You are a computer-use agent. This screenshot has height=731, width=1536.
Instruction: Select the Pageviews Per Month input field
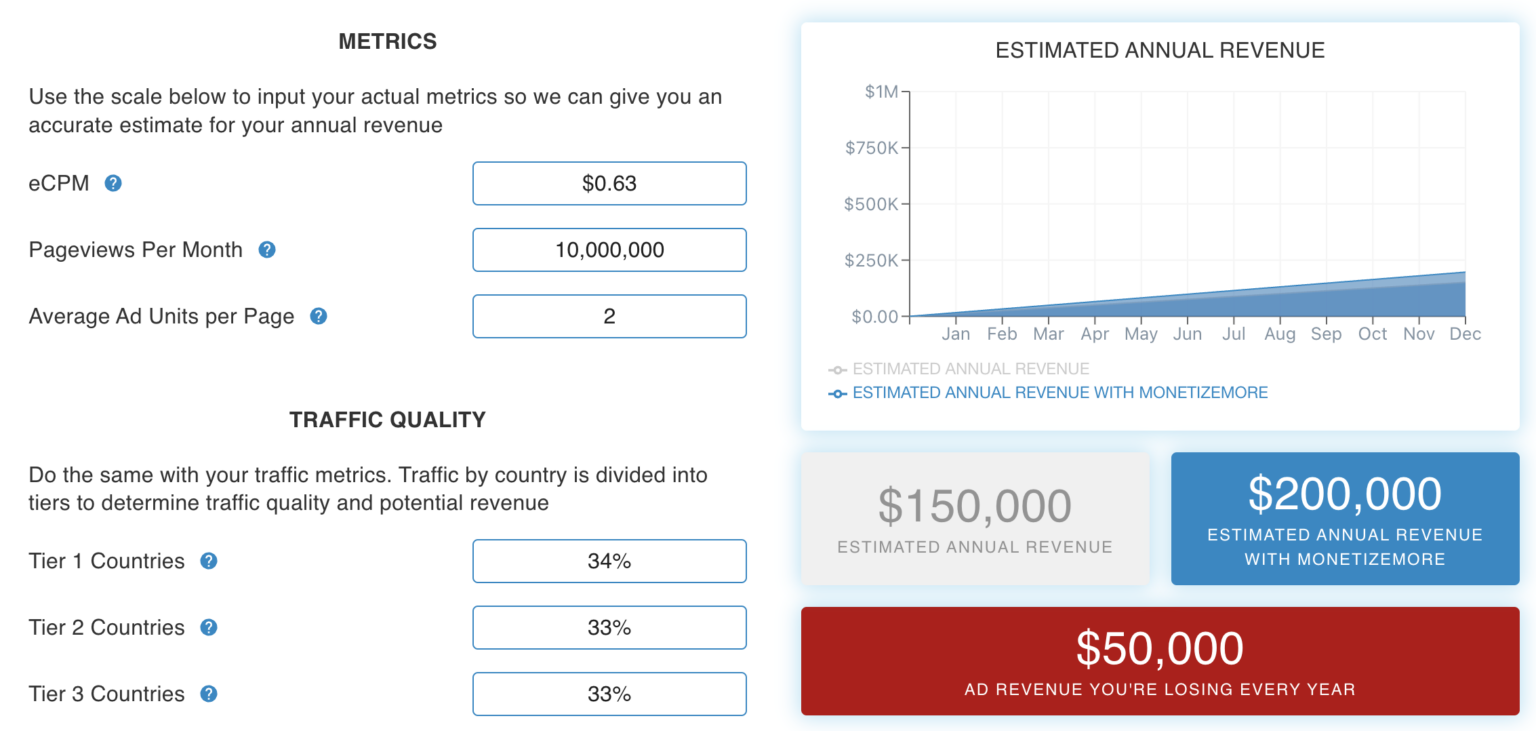tap(609, 250)
